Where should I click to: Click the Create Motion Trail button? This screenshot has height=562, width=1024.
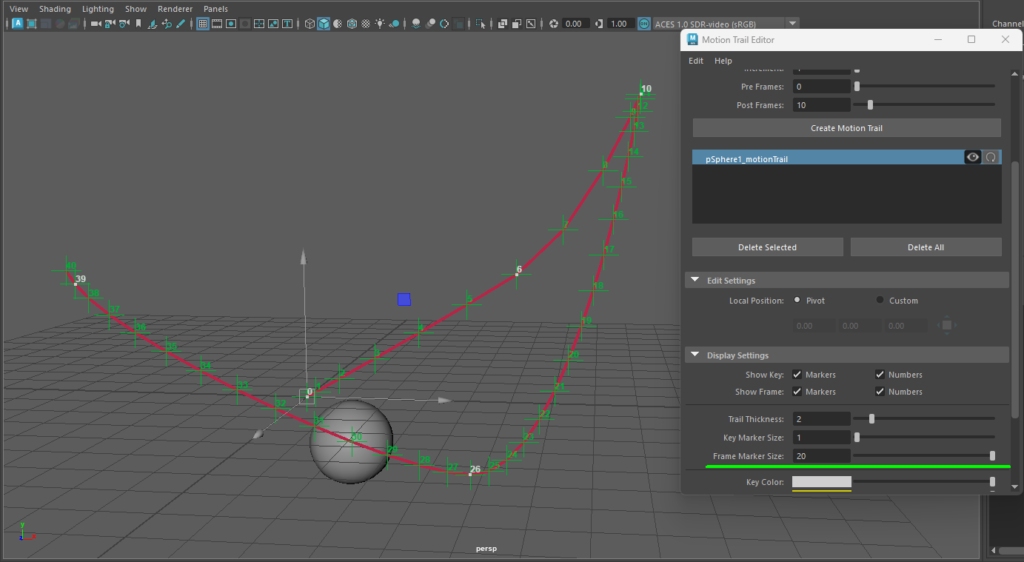846,128
